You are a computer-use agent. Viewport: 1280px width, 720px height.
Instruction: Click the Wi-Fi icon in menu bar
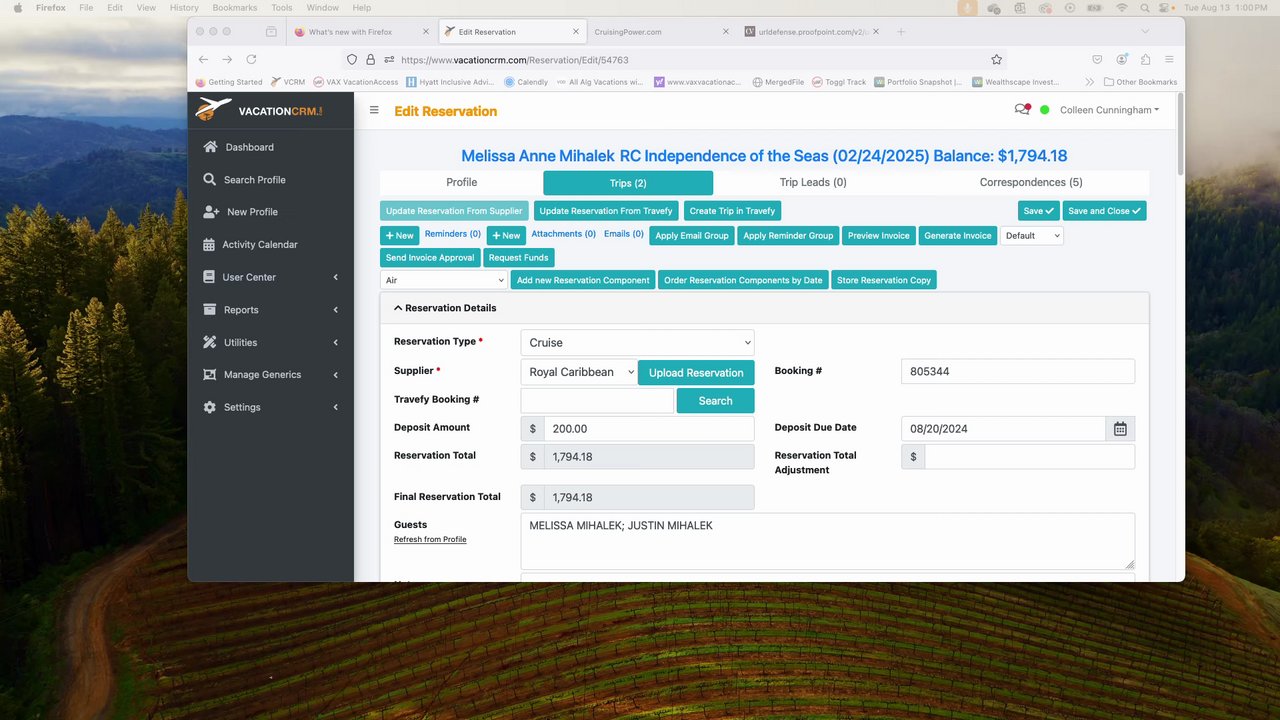click(x=1121, y=7)
